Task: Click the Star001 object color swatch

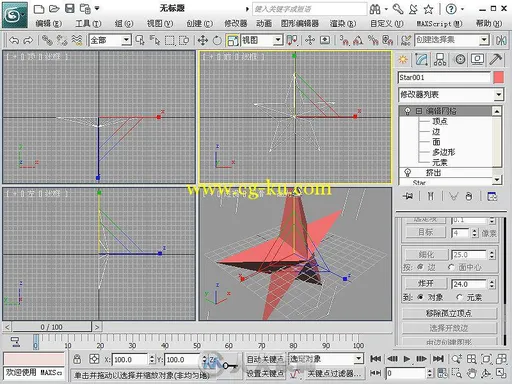Action: (x=499, y=77)
